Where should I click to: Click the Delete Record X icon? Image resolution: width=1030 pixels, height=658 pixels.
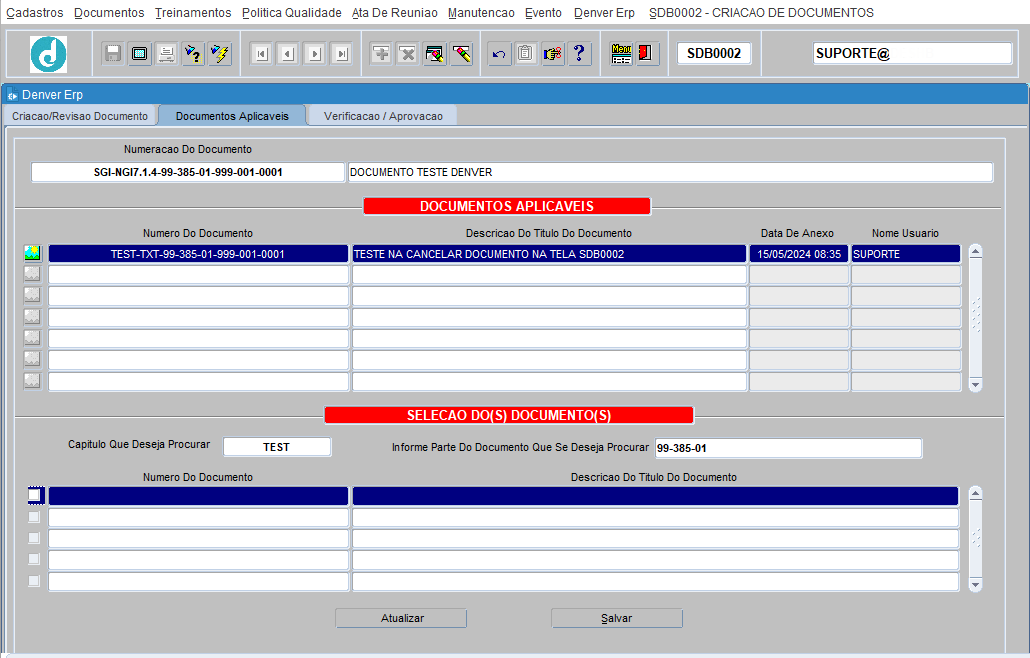pos(408,53)
